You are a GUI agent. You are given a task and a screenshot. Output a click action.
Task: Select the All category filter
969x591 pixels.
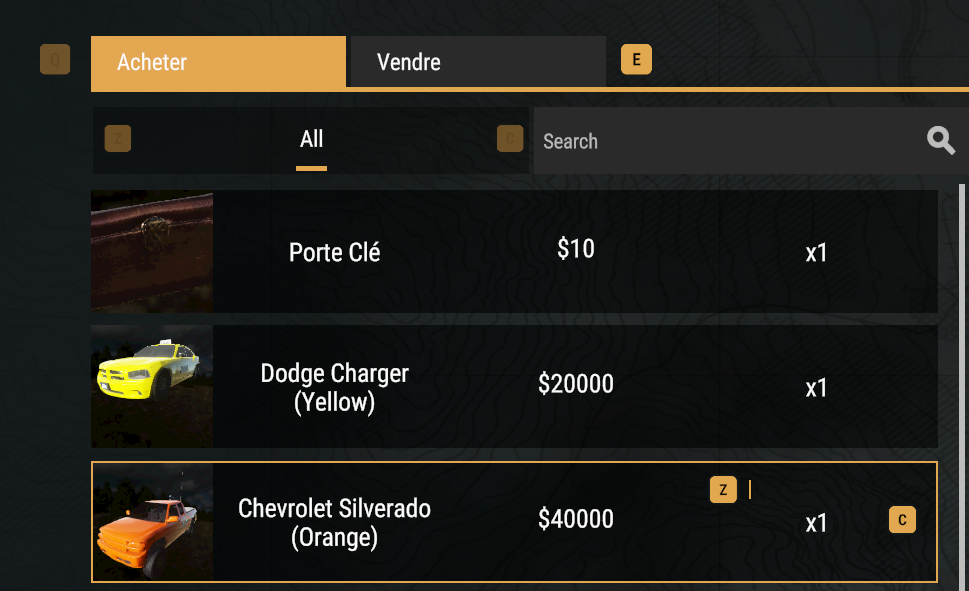pos(312,139)
